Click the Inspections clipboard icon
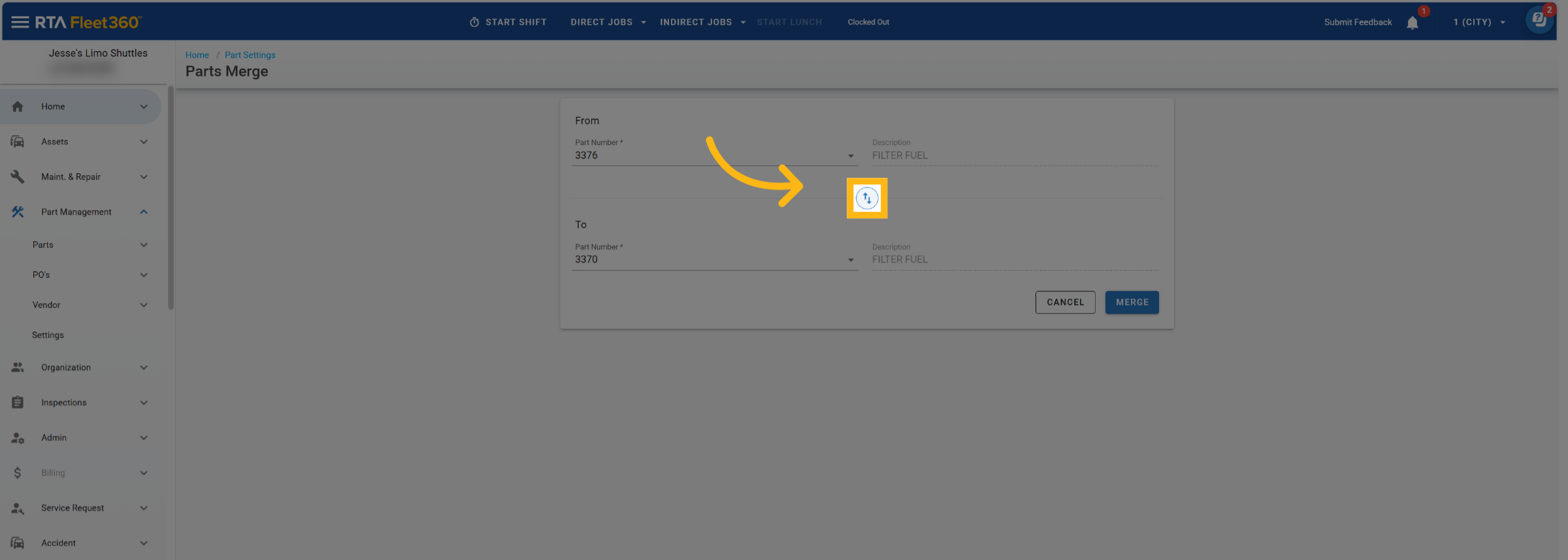 coord(18,403)
